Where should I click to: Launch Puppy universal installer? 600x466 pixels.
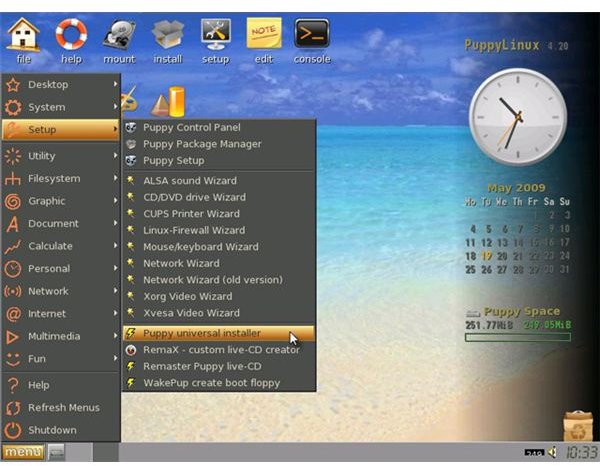[x=219, y=333]
